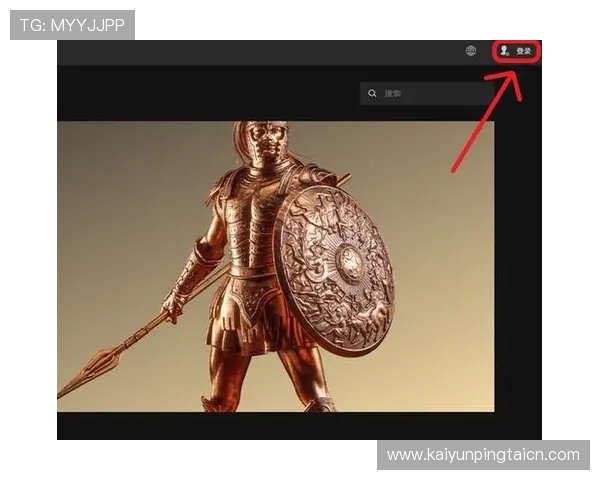Click the TG: MYYJJPP label
The image size is (600, 480).
point(72,25)
